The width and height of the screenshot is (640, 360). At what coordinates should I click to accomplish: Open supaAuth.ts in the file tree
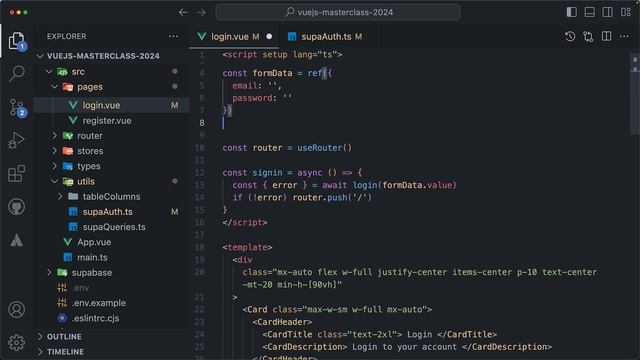111,212
